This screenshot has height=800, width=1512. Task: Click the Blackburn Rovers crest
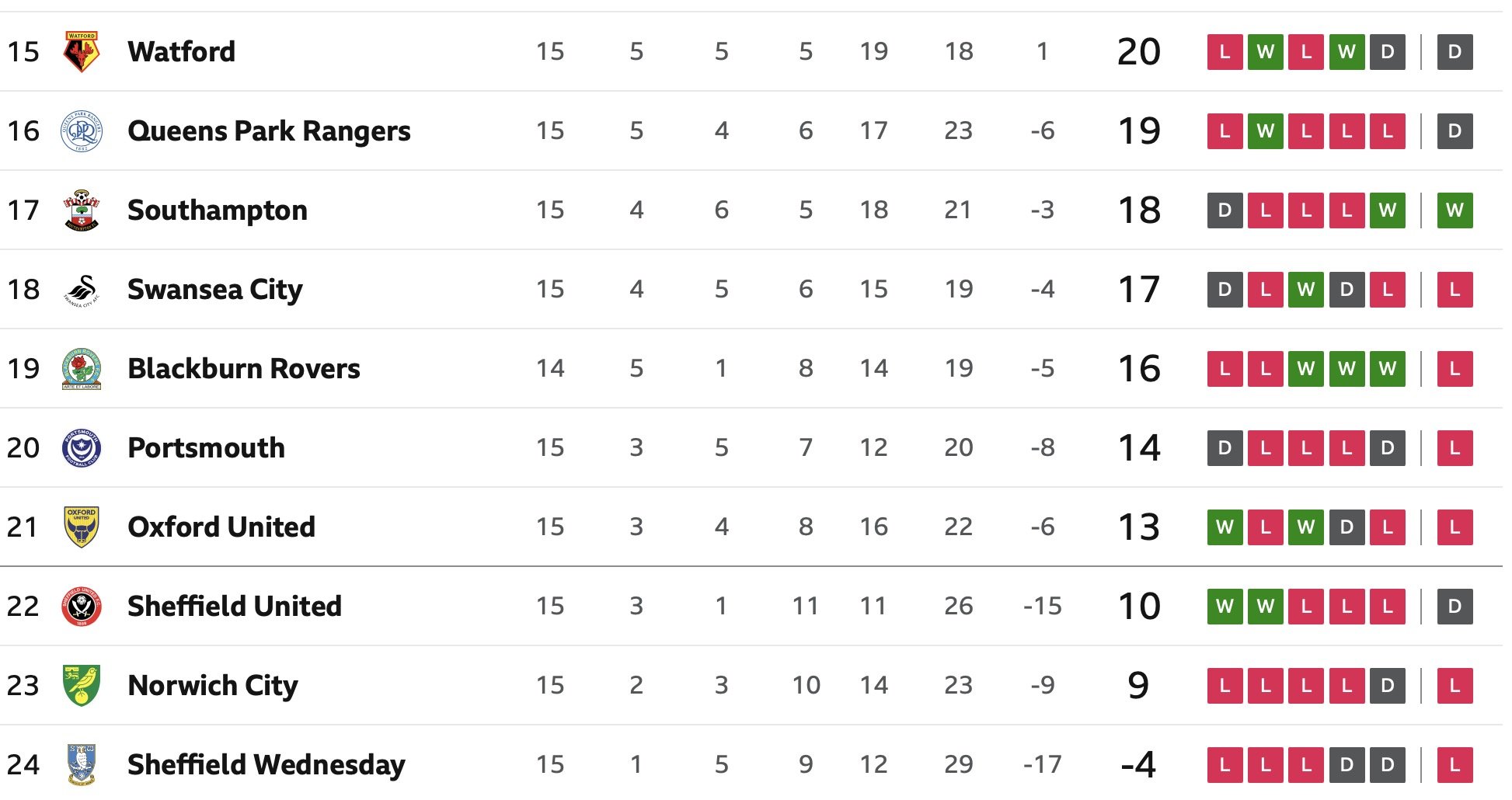[82, 369]
